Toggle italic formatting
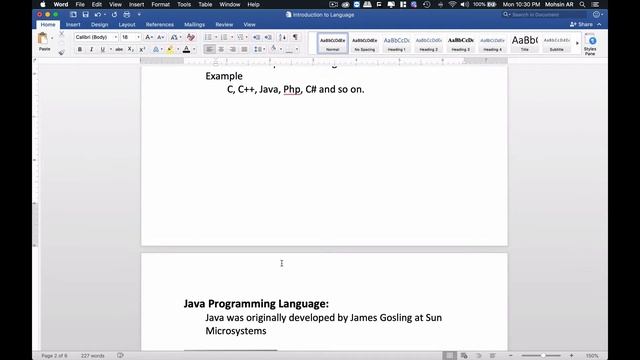The image size is (640, 360). coord(91,49)
